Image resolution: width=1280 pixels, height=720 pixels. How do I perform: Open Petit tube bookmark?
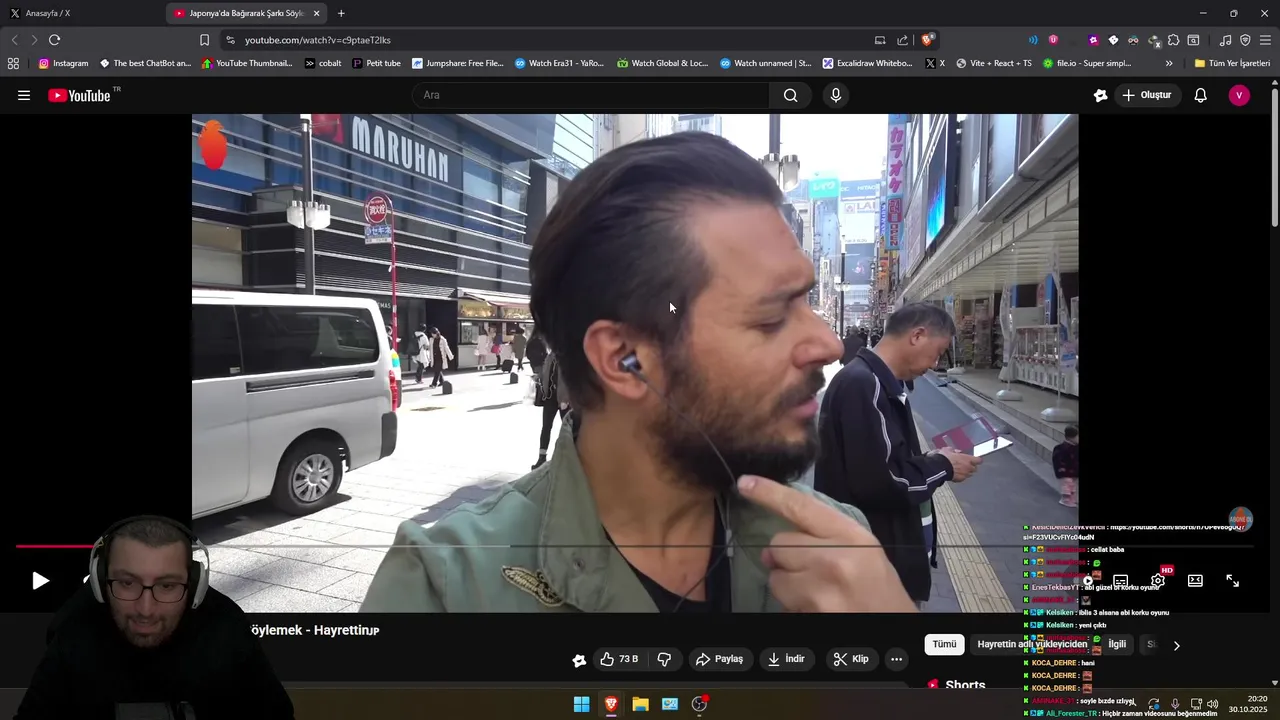[x=377, y=63]
